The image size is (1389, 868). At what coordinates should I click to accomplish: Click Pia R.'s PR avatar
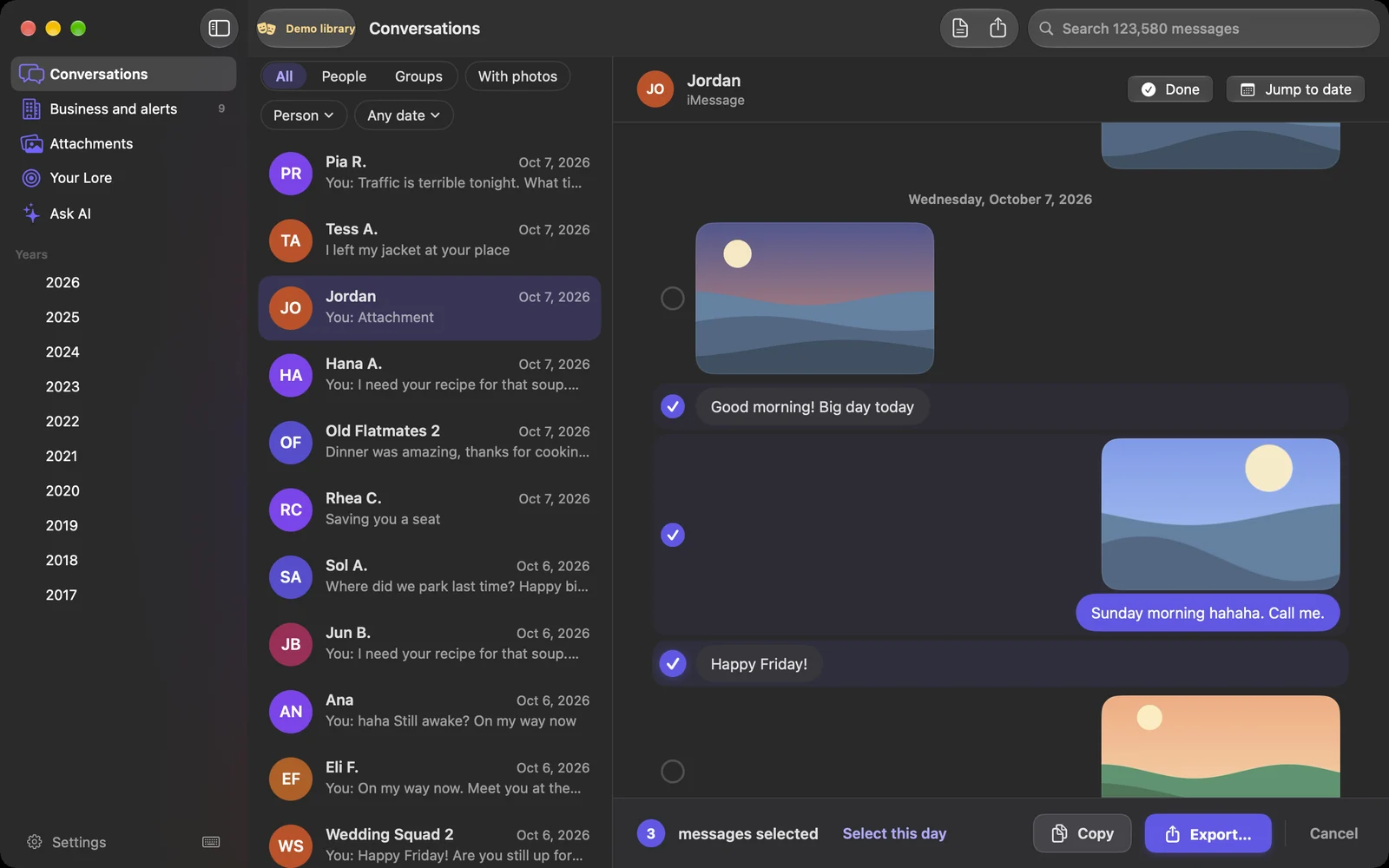pyautogui.click(x=291, y=174)
